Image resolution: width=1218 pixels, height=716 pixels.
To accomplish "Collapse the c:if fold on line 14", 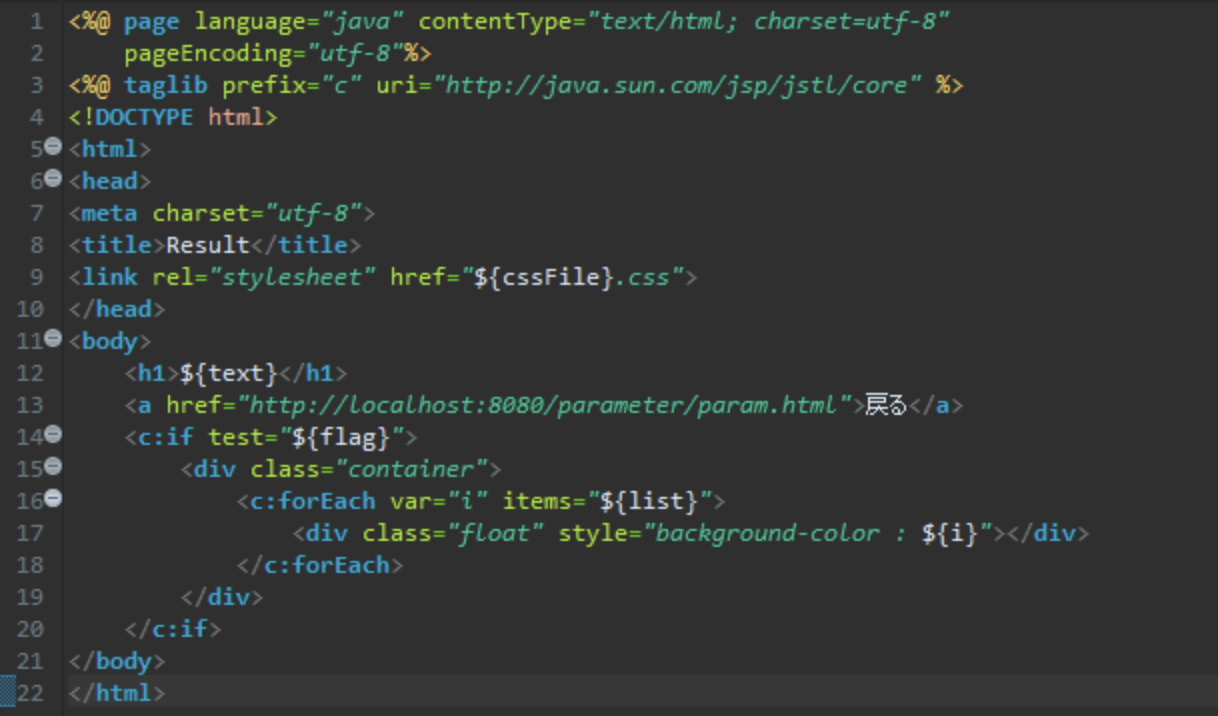I will [x=54, y=435].
